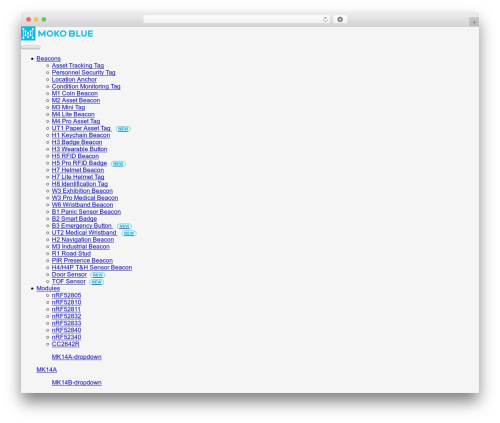
Task: Go to Location Anchor page
Action: (74, 80)
